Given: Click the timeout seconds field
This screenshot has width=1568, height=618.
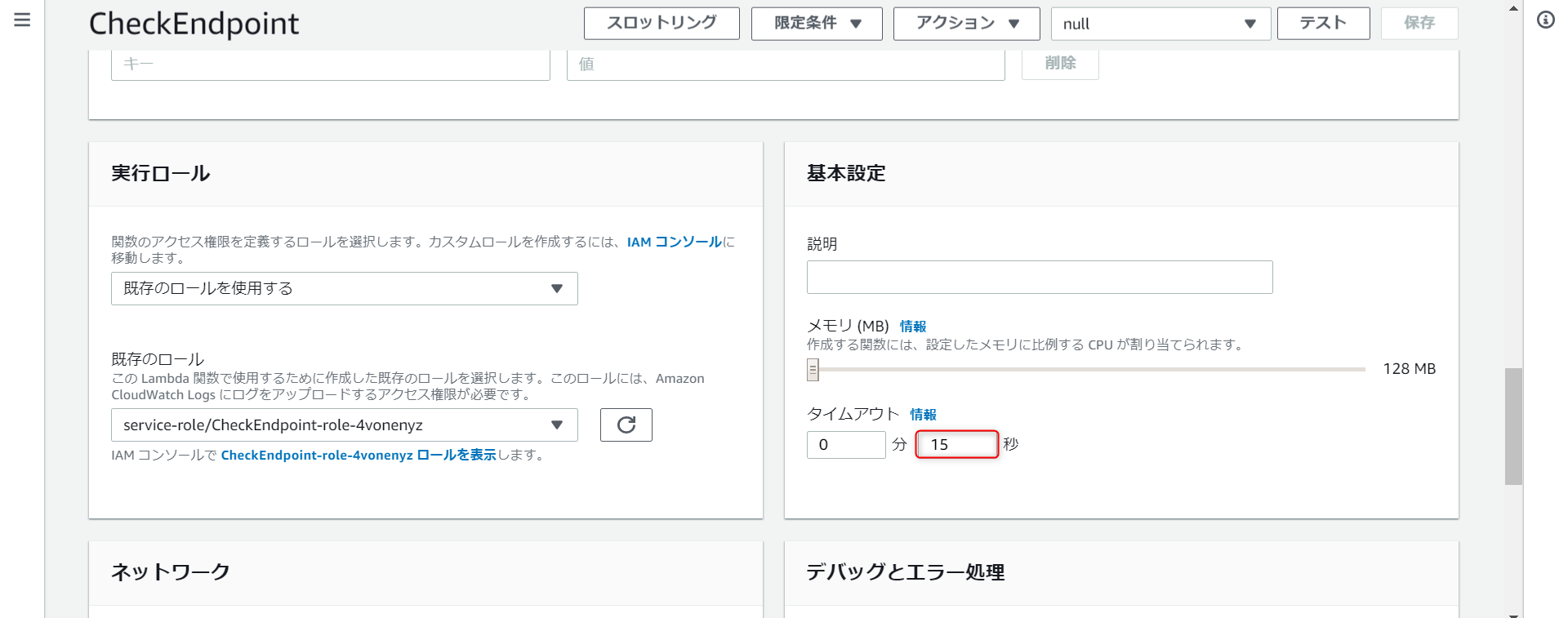Looking at the screenshot, I should pyautogui.click(x=956, y=444).
